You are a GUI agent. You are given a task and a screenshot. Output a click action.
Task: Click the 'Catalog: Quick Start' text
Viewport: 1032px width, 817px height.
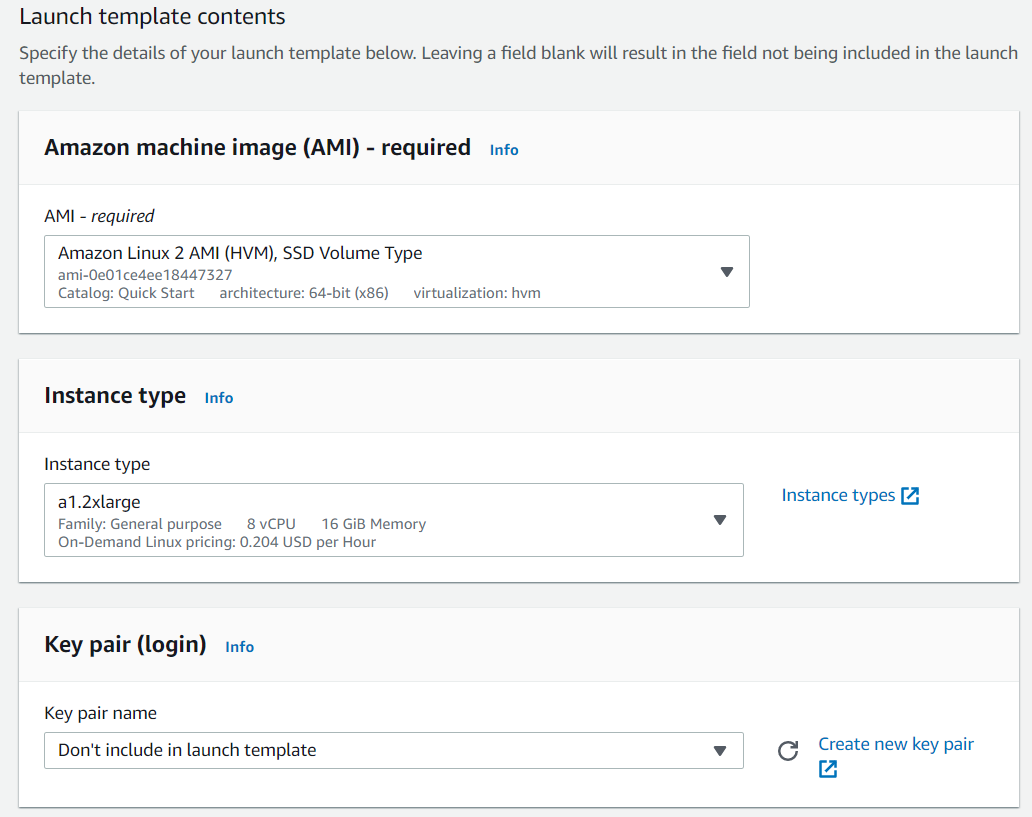coord(126,293)
